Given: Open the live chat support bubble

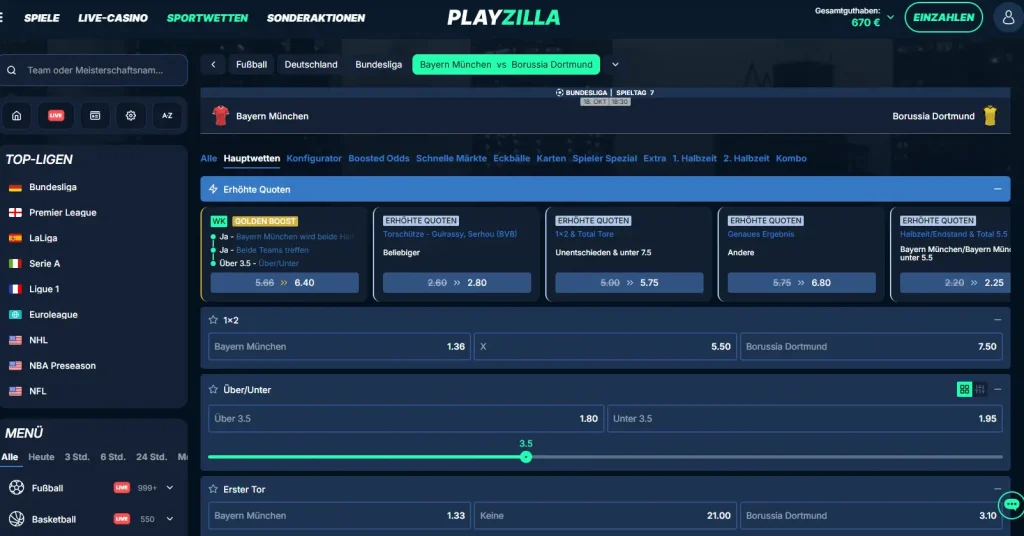Looking at the screenshot, I should coord(1011,504).
